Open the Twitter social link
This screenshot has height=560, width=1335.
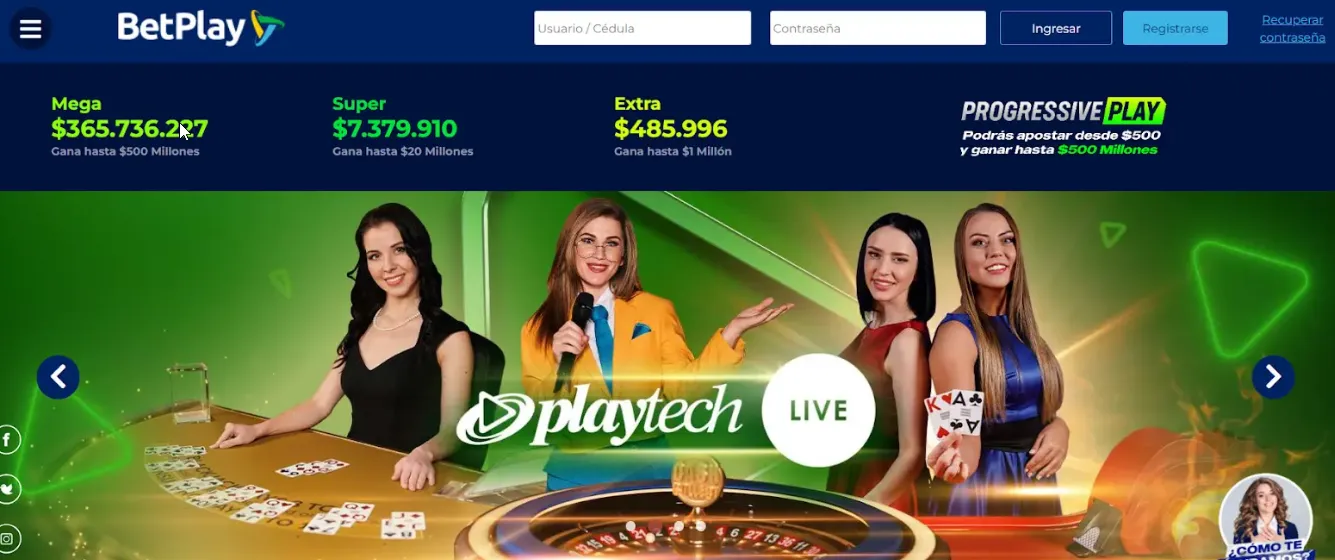tap(8, 489)
